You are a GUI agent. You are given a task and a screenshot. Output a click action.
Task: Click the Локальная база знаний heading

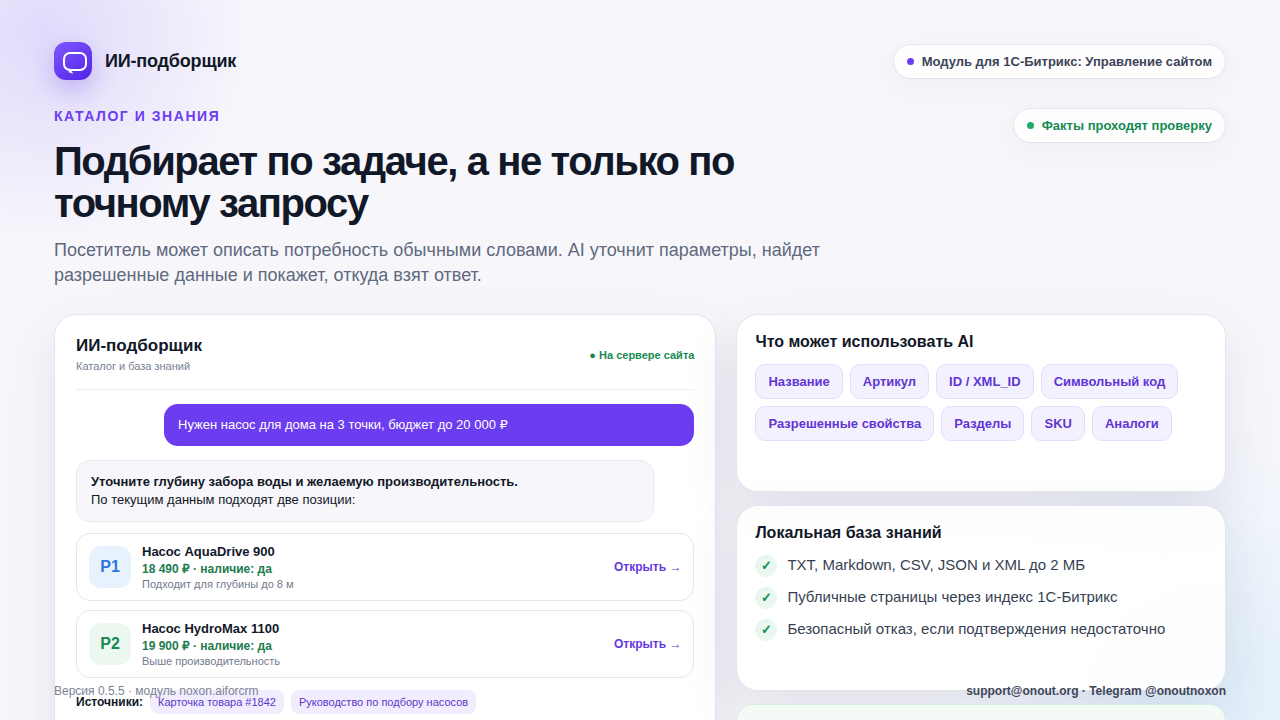pos(848,533)
